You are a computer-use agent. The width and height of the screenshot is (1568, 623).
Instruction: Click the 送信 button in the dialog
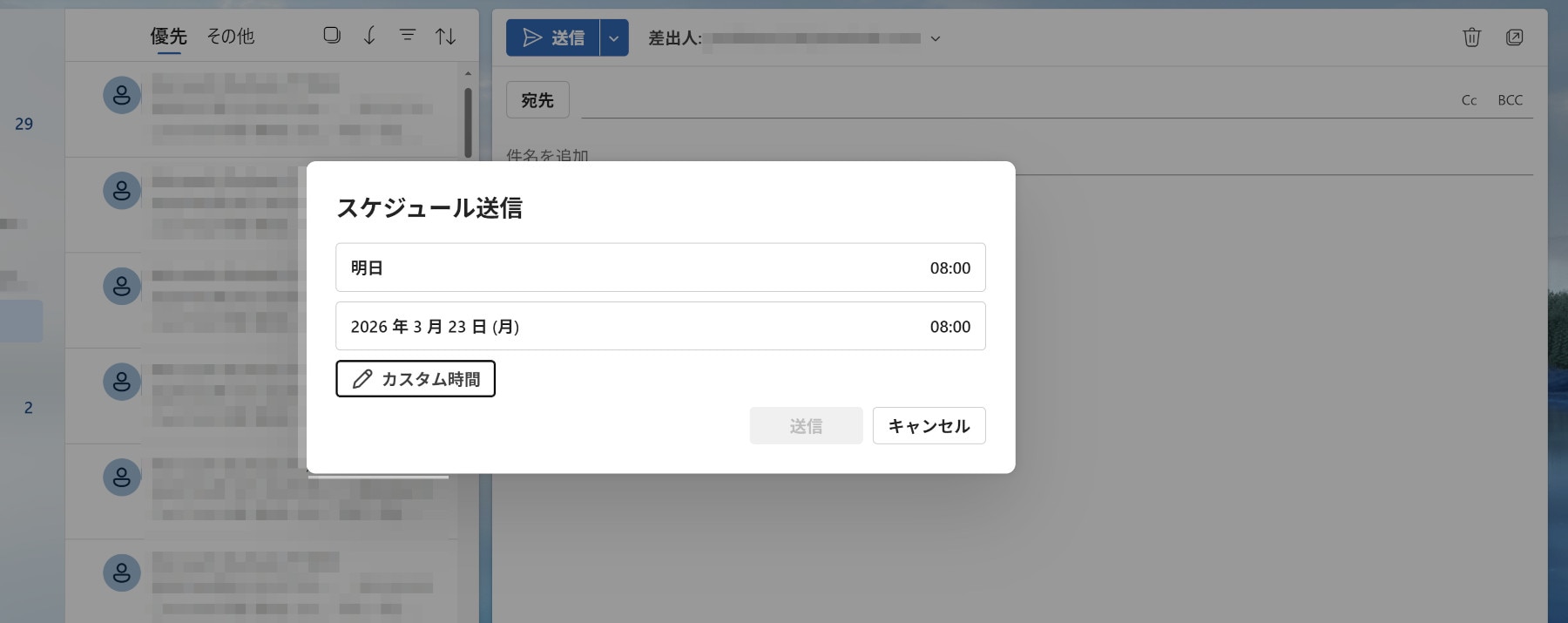pyautogui.click(x=806, y=426)
